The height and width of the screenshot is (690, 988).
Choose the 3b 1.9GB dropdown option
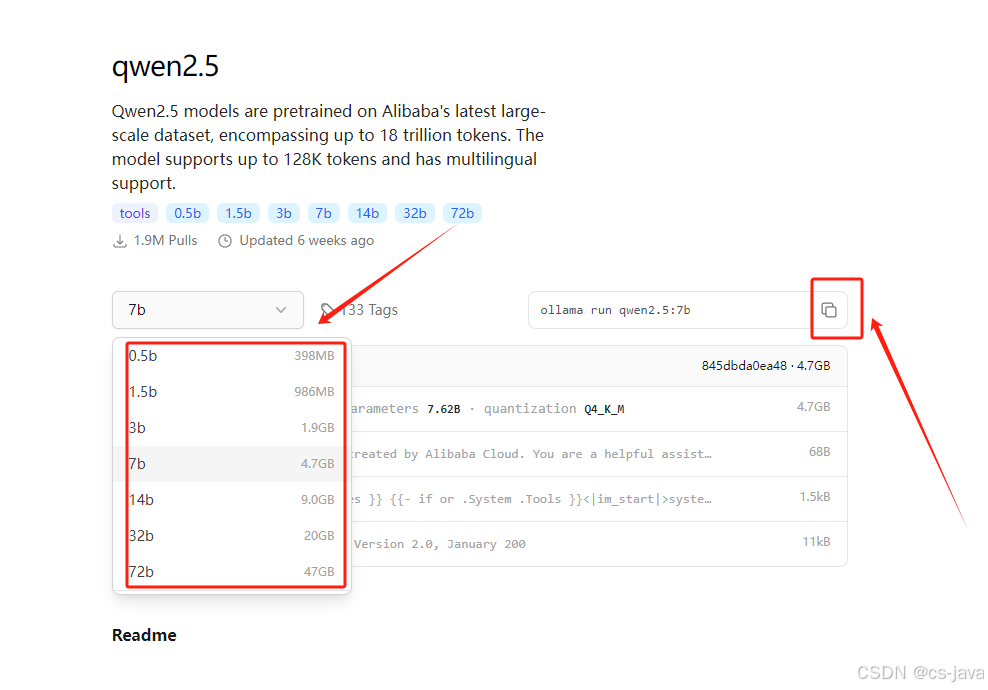[232, 428]
